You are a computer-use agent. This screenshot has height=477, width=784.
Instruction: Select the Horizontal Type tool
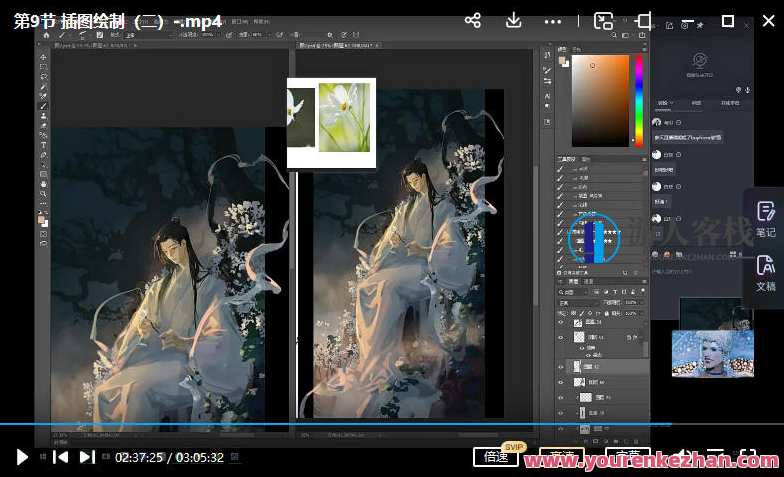coord(44,145)
